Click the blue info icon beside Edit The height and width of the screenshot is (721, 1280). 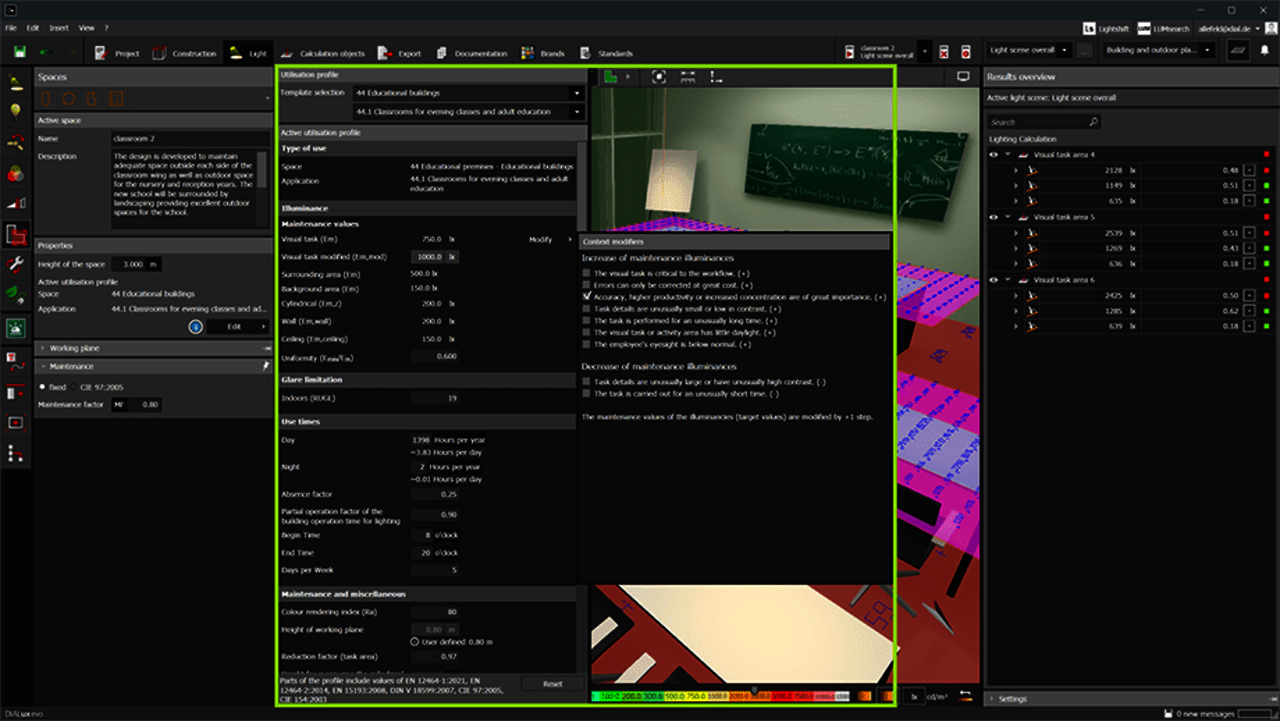tap(197, 326)
